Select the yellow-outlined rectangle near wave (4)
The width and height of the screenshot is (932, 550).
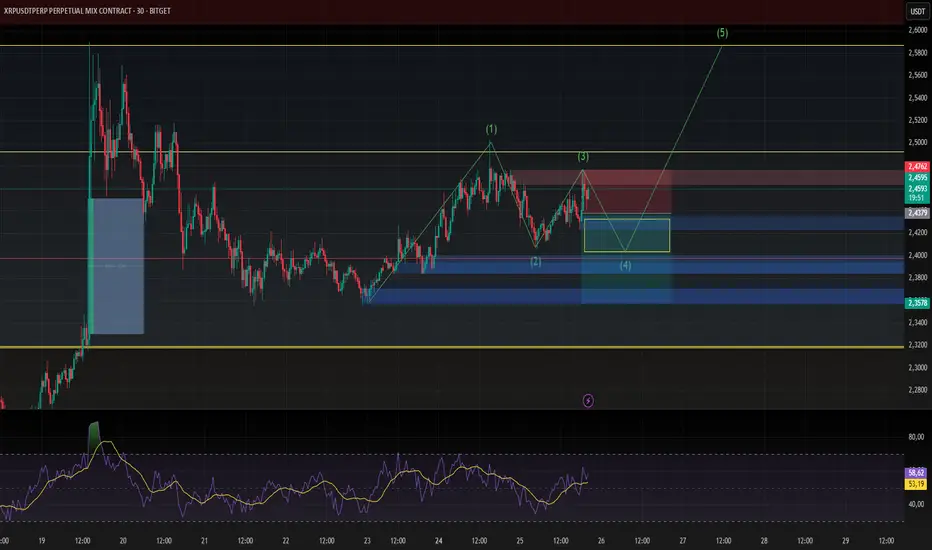pyautogui.click(x=627, y=235)
